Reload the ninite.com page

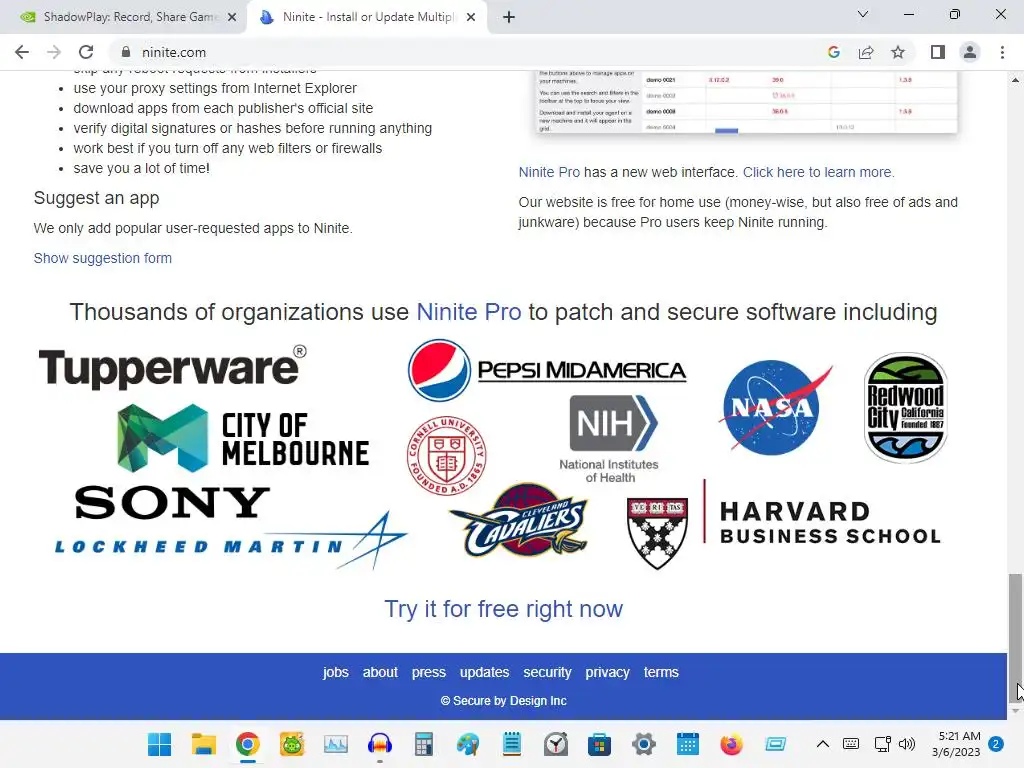86,52
